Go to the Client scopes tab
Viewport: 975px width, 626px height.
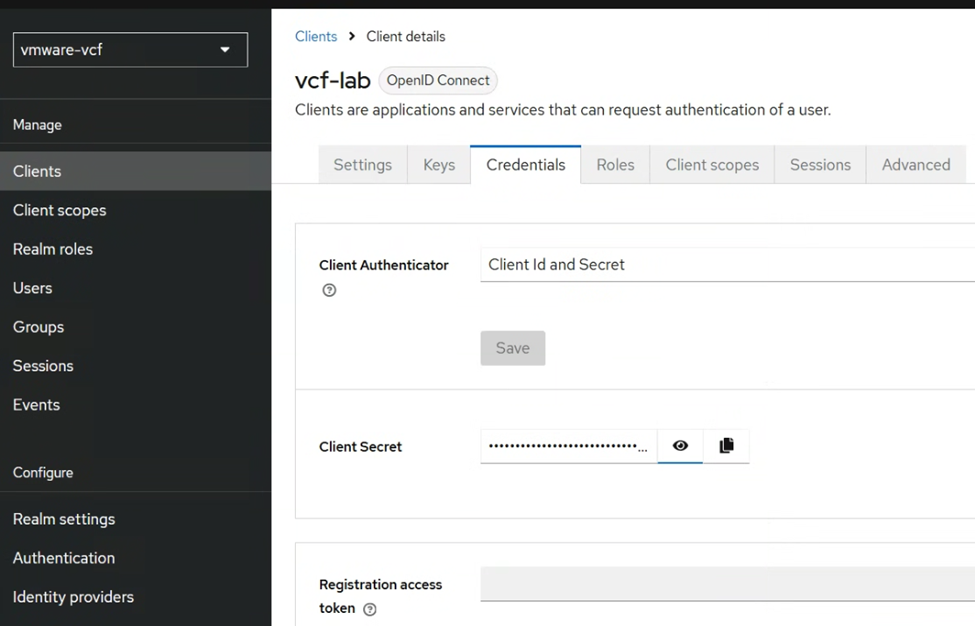[x=712, y=165]
